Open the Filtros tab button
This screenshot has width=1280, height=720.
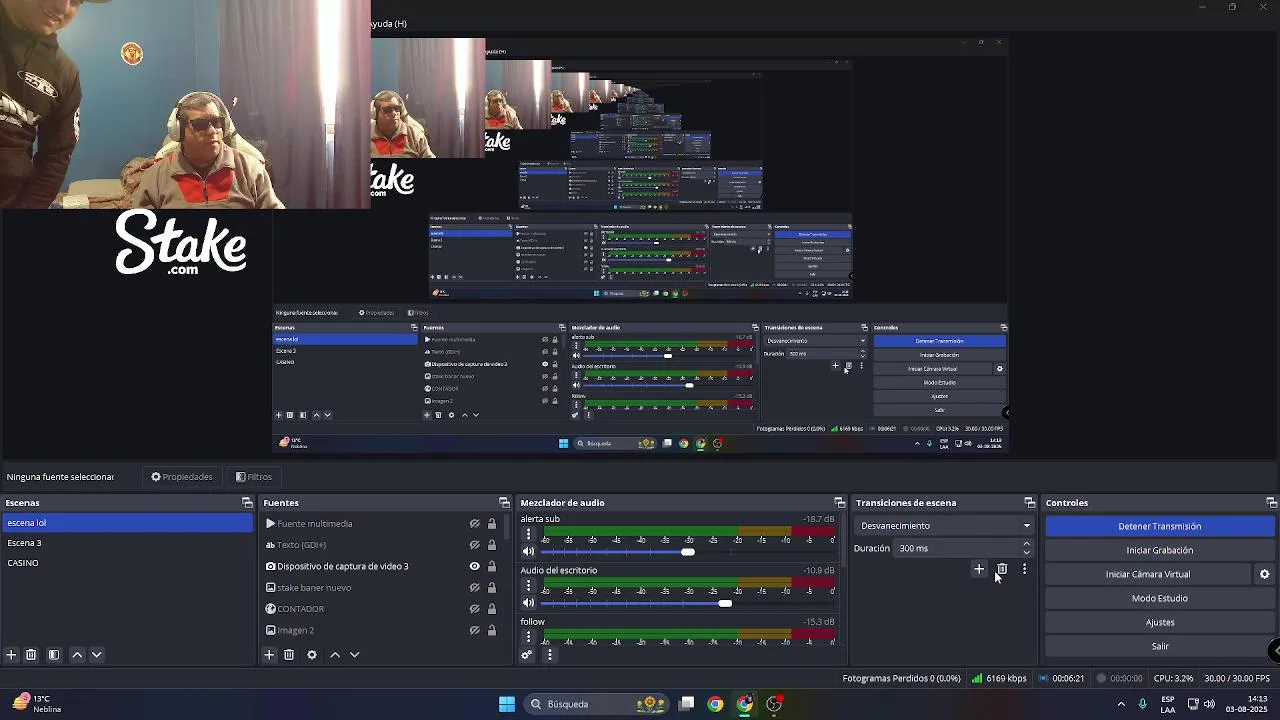click(x=254, y=477)
